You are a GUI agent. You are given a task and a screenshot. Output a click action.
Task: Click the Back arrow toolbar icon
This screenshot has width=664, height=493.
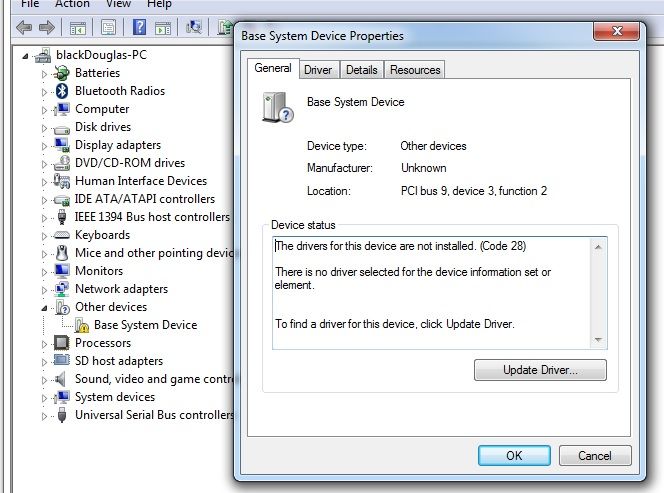23,27
